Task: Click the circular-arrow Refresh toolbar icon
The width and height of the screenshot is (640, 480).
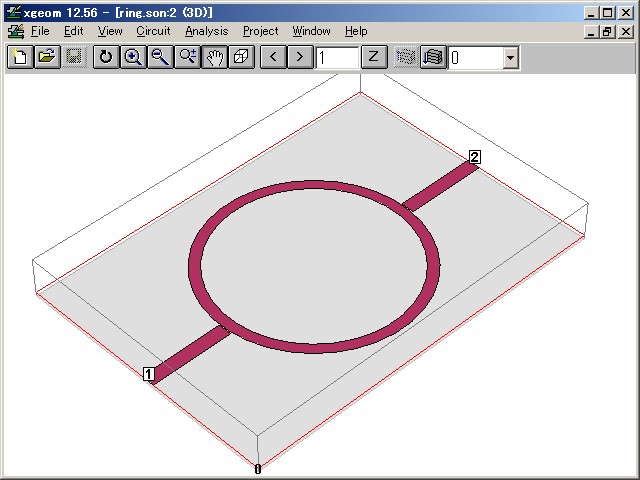Action: coord(106,57)
